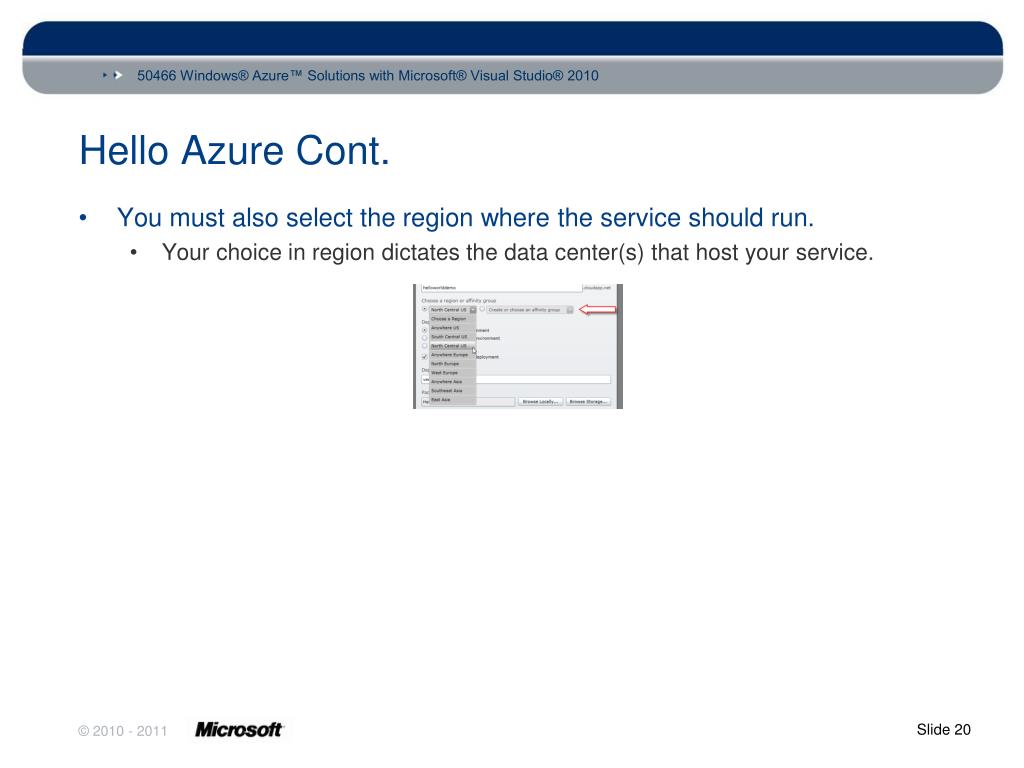The image size is (1024, 768).
Task: Click the '© 2010 - 2011' copyright text
Action: point(123,731)
